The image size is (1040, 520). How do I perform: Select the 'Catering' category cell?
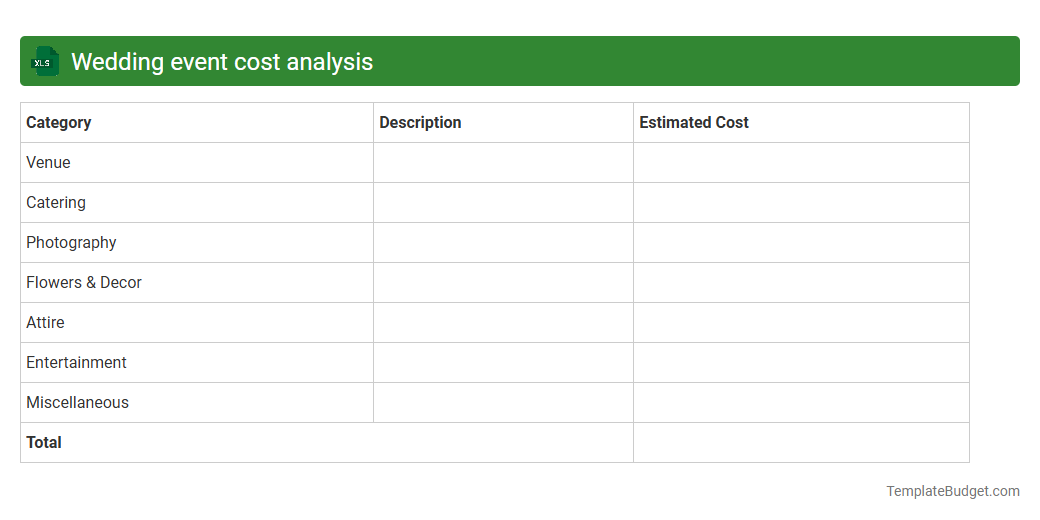[x=197, y=202]
